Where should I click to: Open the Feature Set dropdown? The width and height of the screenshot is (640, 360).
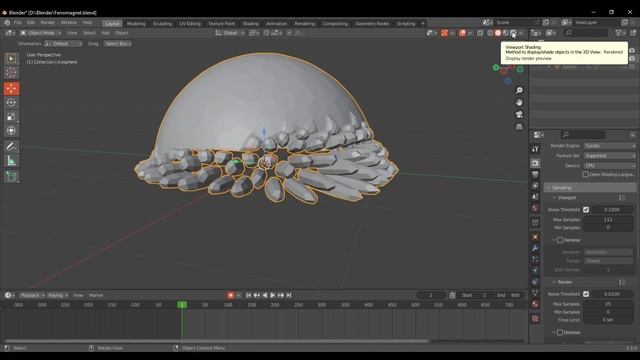(609, 156)
